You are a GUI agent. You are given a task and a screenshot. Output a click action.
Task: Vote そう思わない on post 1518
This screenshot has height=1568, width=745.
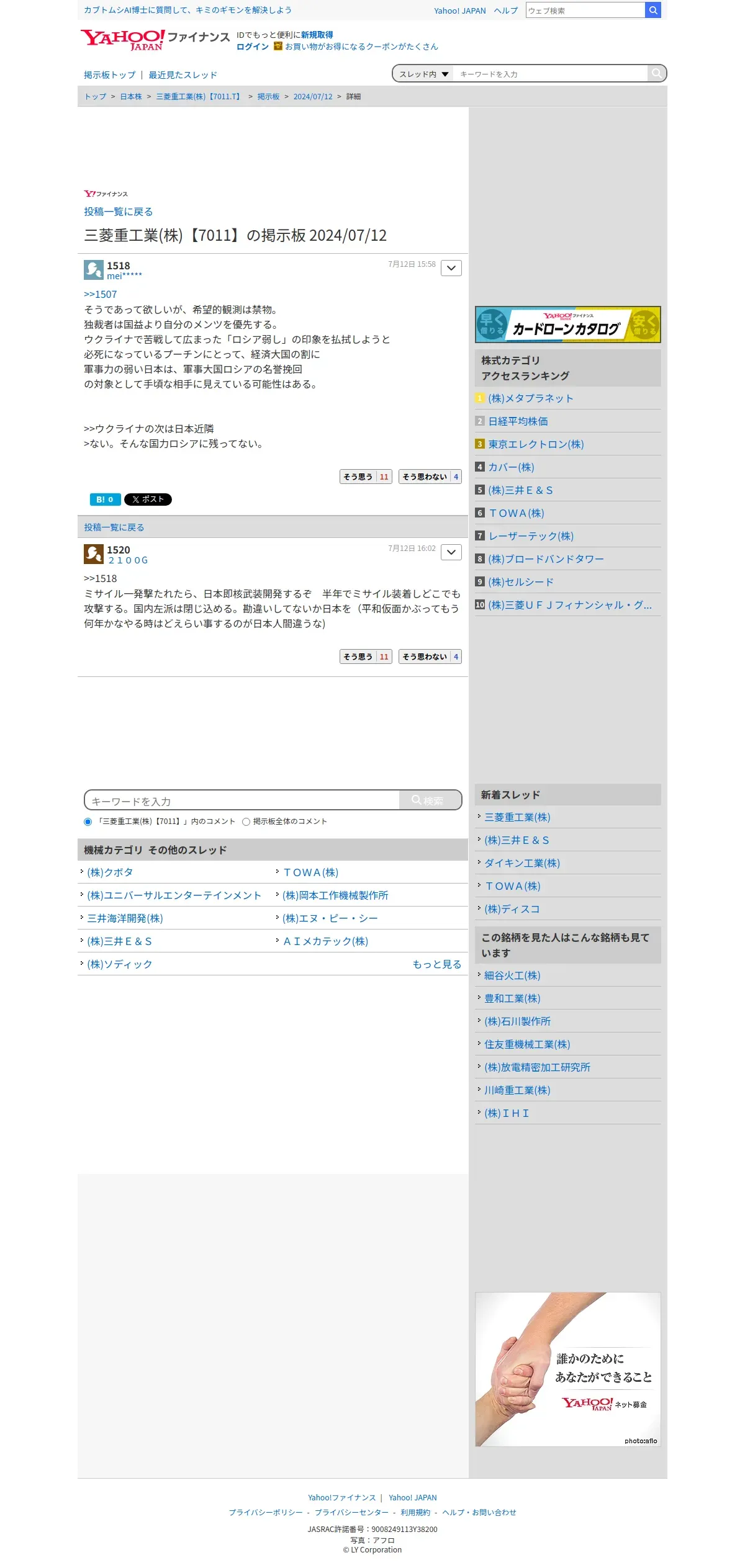430,477
